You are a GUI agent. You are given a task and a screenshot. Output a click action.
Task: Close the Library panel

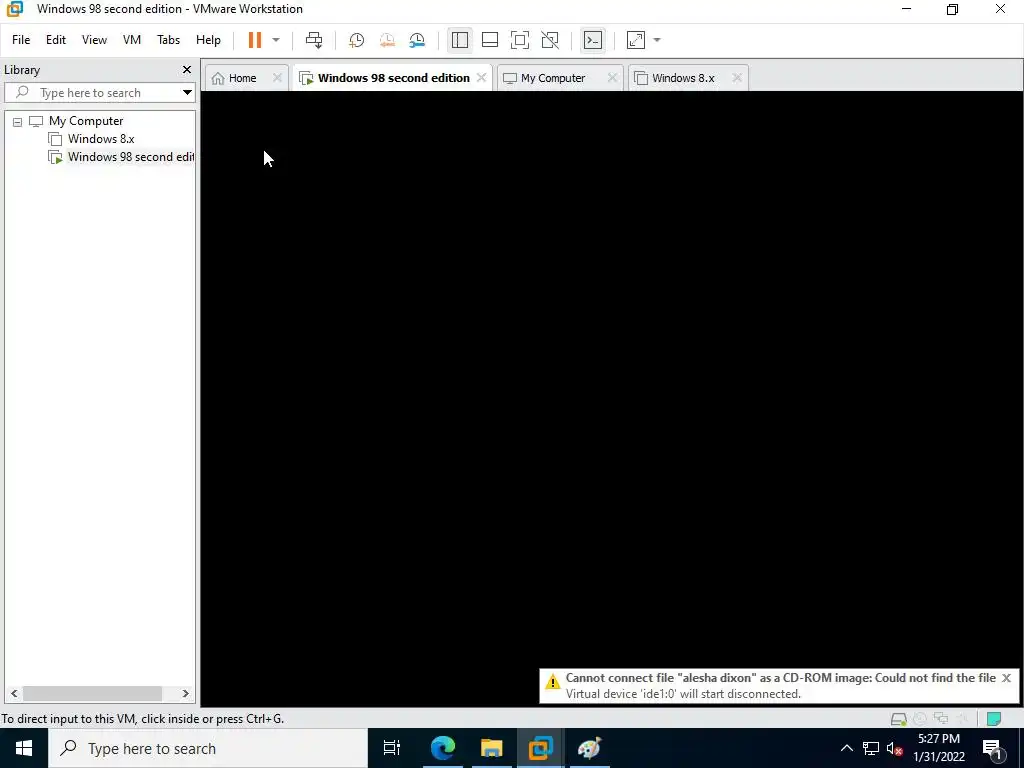pyautogui.click(x=187, y=69)
